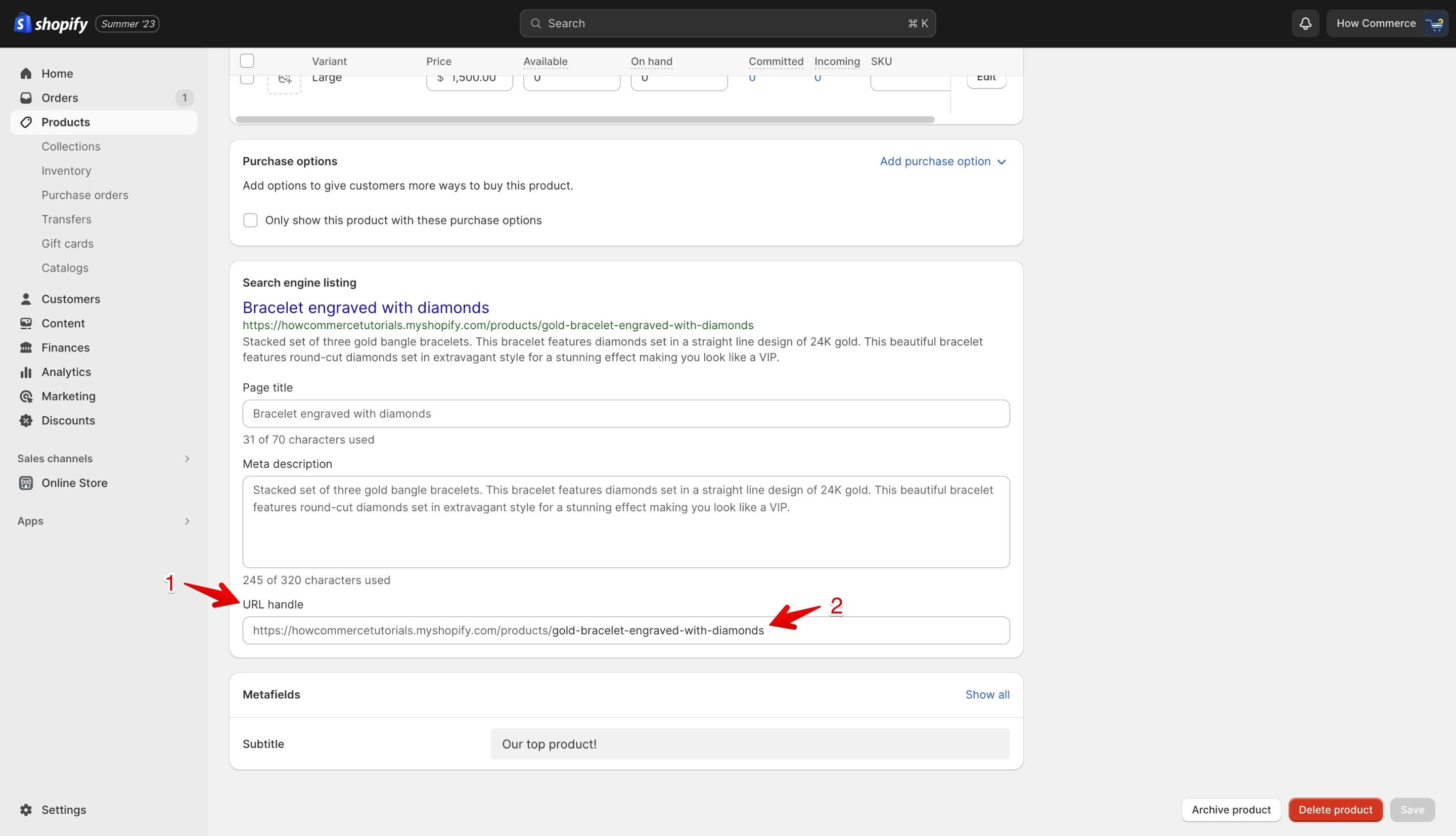Viewport: 1456px width, 836px height.
Task: Click the search magnifier icon
Action: coord(535,24)
